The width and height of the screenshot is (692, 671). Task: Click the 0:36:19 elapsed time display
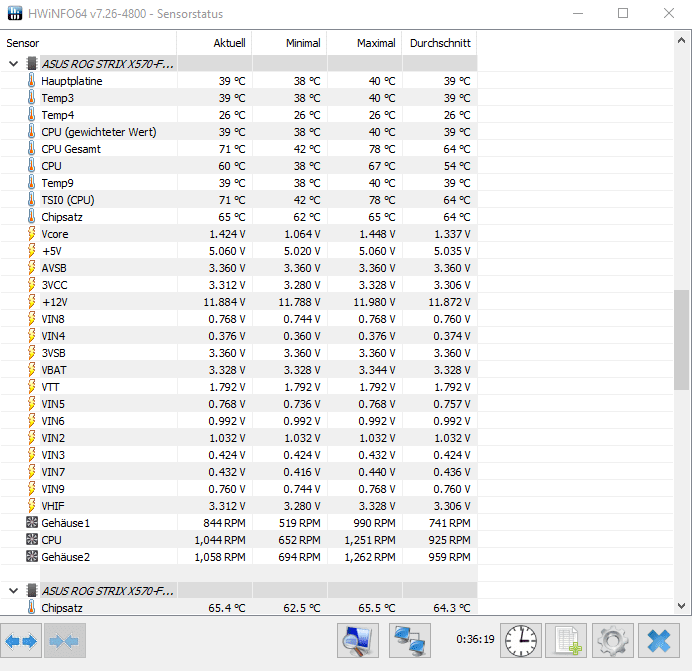pos(475,639)
